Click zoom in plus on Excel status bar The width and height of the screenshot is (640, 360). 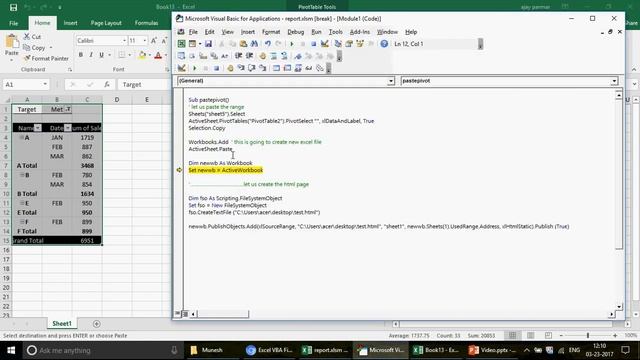(x=615, y=336)
